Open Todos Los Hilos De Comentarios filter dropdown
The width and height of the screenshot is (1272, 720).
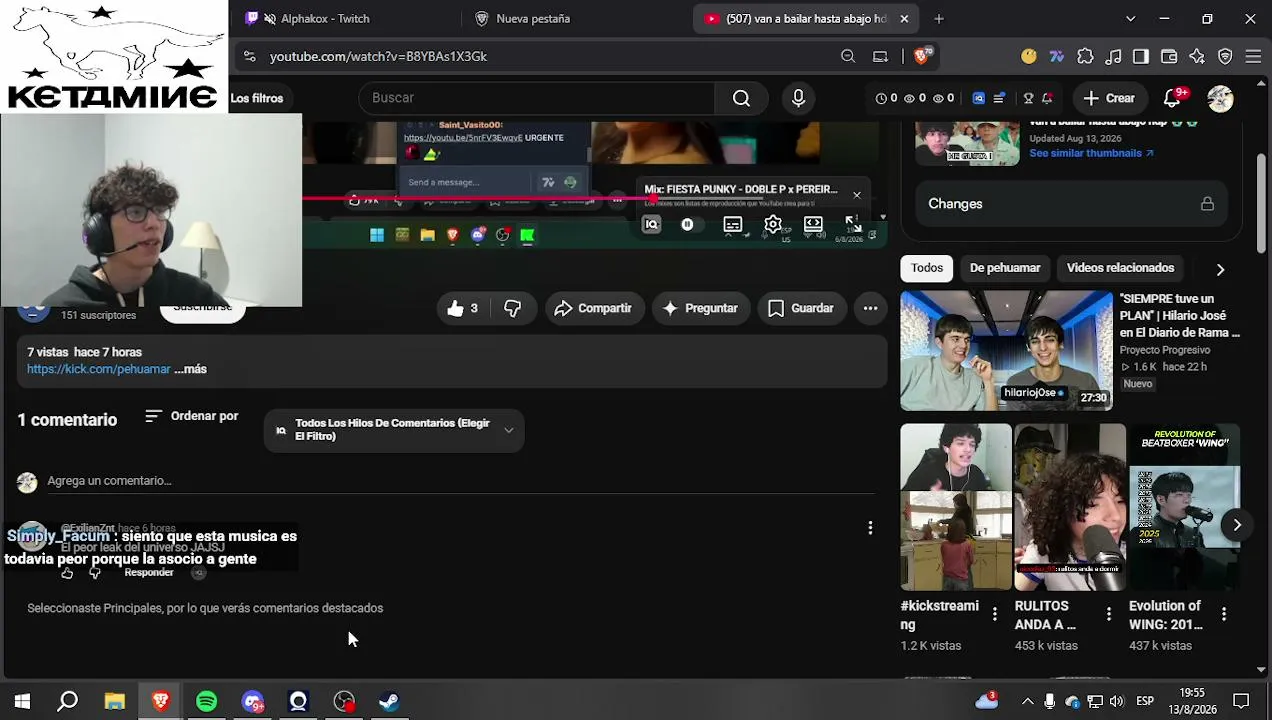click(x=394, y=430)
